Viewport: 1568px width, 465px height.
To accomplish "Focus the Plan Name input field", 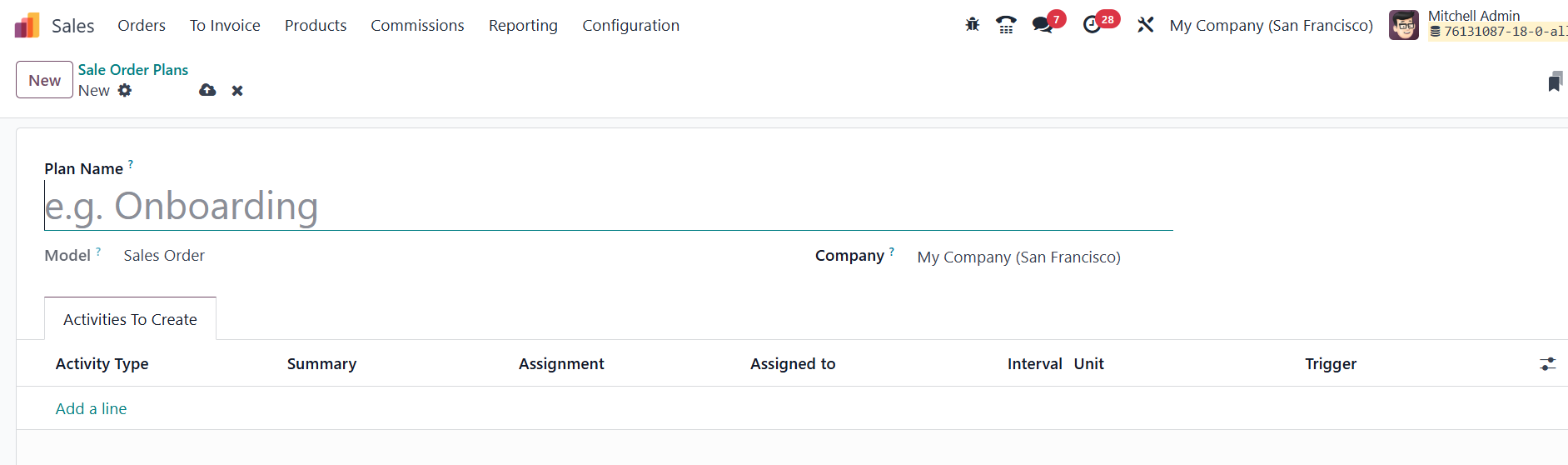I will pyautogui.click(x=608, y=207).
